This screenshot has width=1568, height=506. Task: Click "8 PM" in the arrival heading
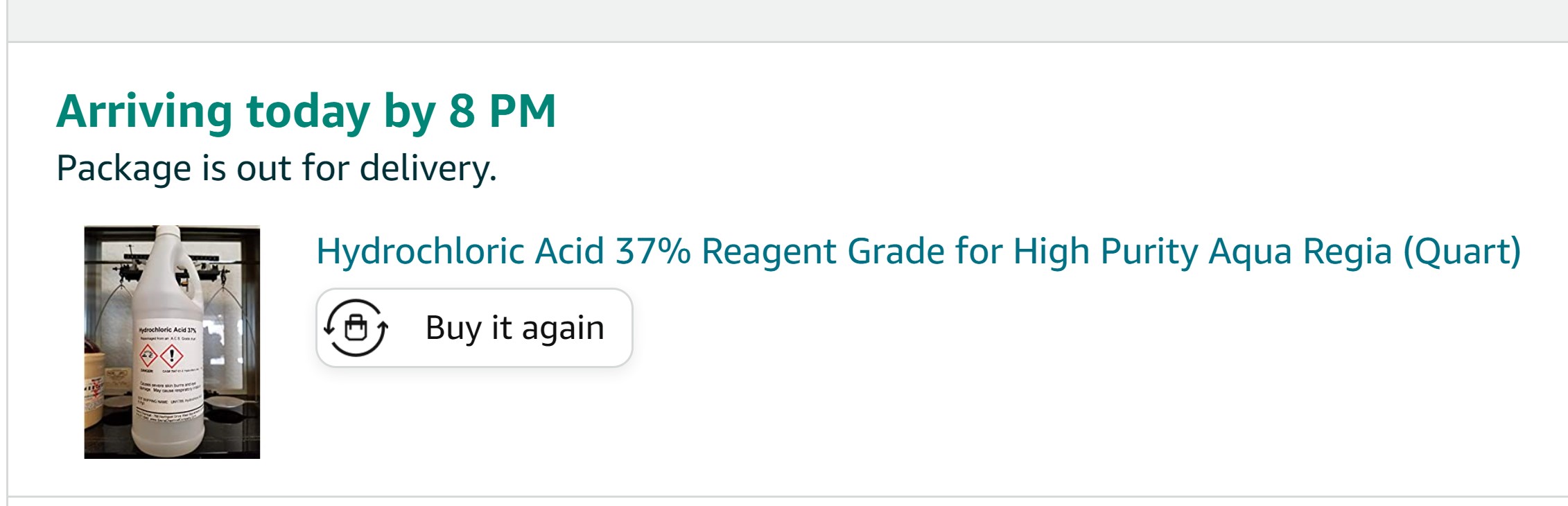503,111
